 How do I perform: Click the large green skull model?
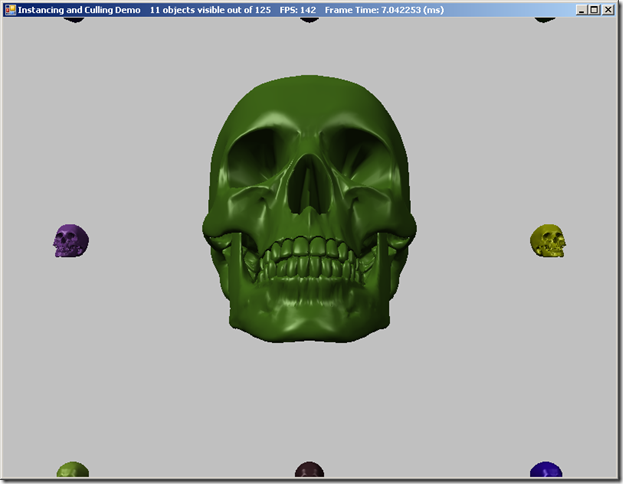point(309,209)
